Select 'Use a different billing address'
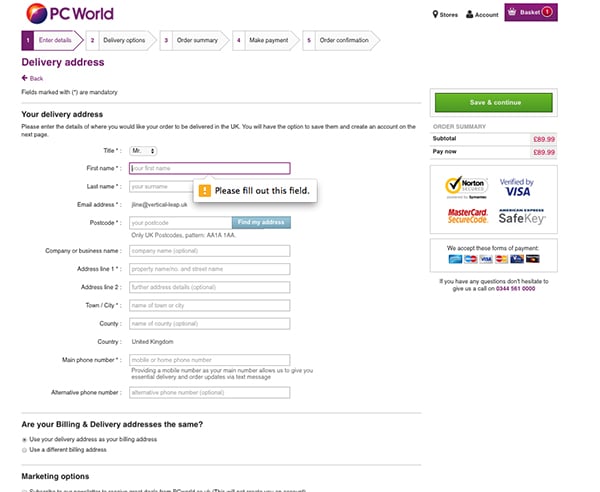The image size is (600, 492). [x=24, y=450]
